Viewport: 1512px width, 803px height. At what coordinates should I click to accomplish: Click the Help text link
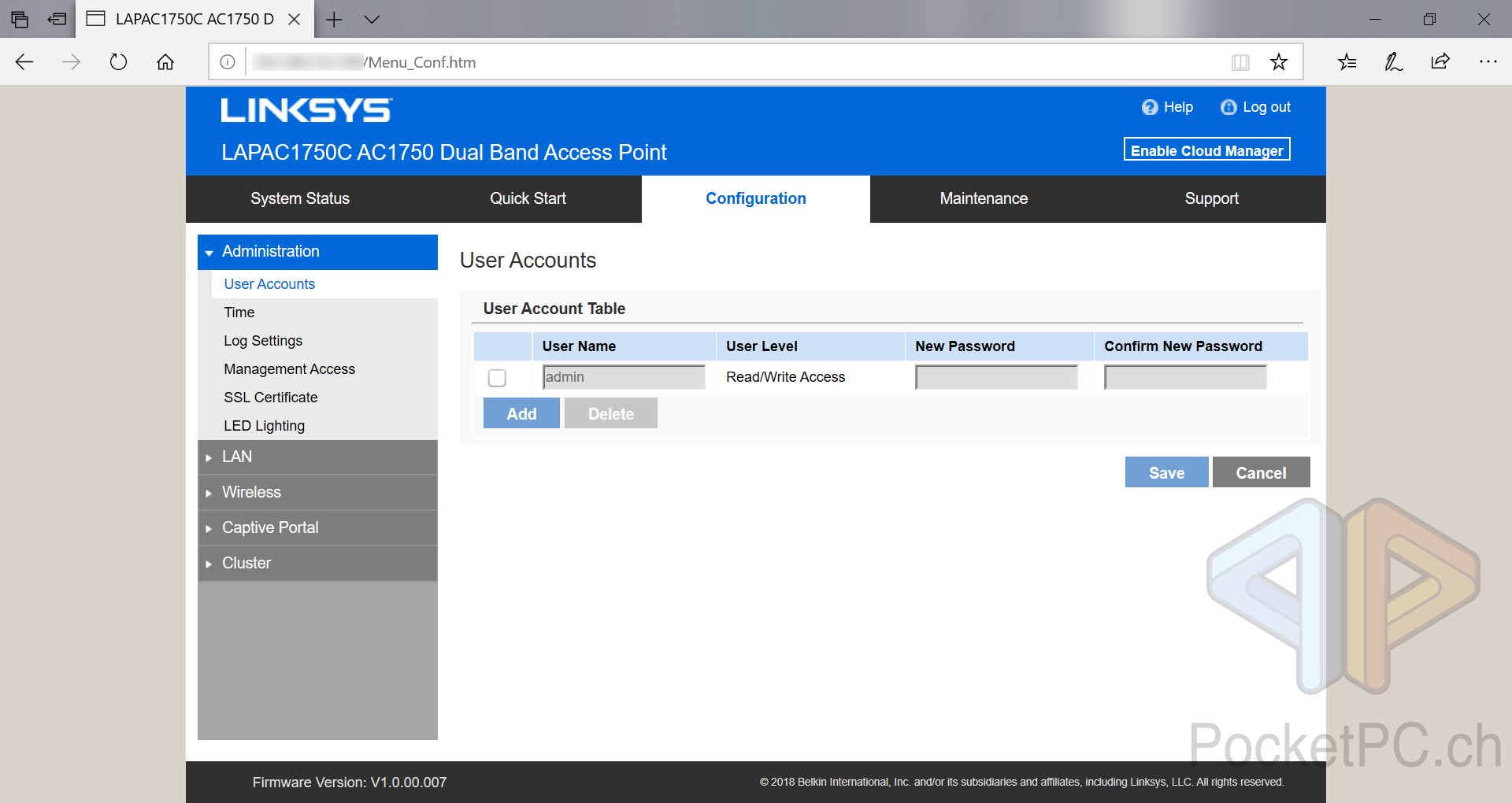coord(1178,107)
